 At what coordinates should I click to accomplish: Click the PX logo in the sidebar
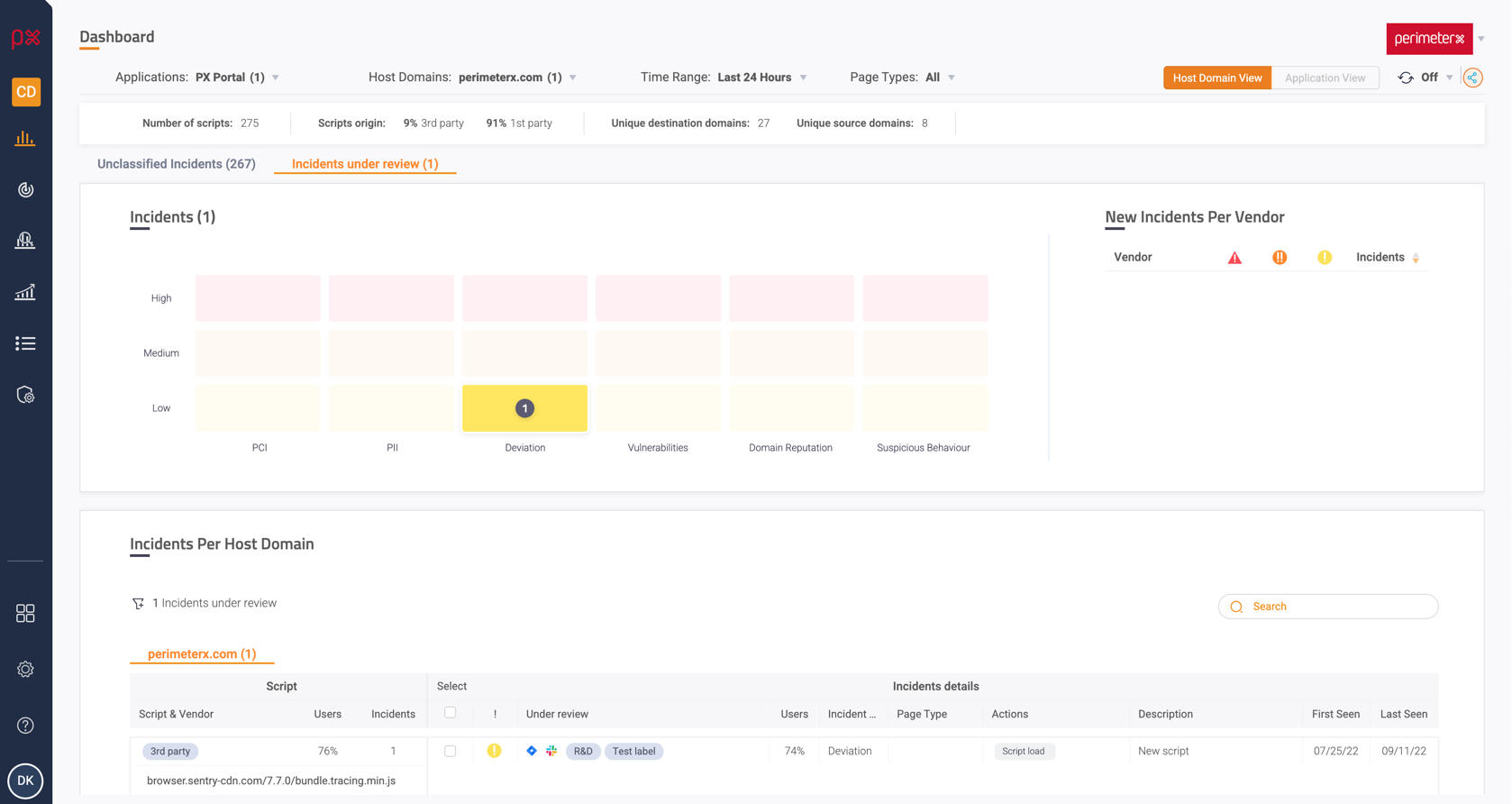(25, 37)
